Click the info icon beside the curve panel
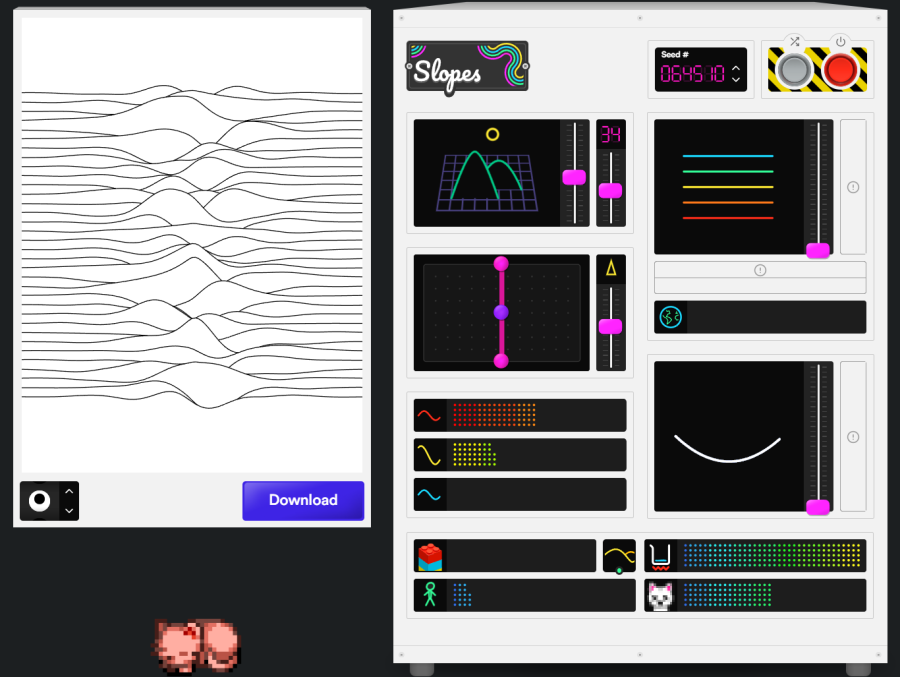900x677 pixels. [x=853, y=437]
